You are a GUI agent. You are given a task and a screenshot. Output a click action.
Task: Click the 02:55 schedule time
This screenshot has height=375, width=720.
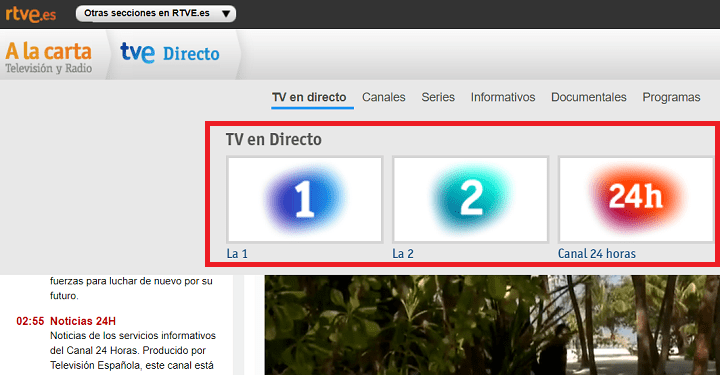coord(30,321)
